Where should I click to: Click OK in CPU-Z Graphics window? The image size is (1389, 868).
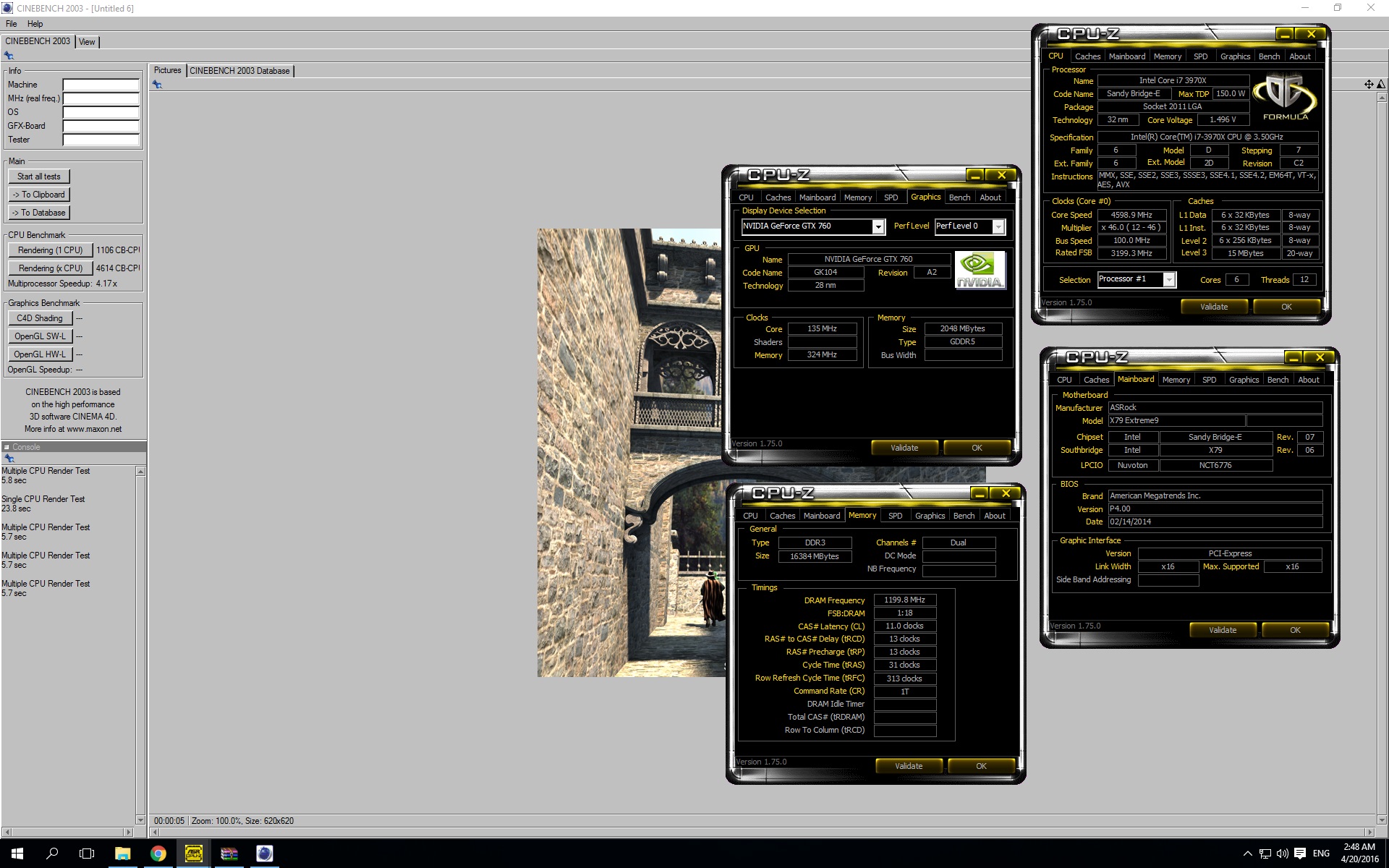point(977,448)
